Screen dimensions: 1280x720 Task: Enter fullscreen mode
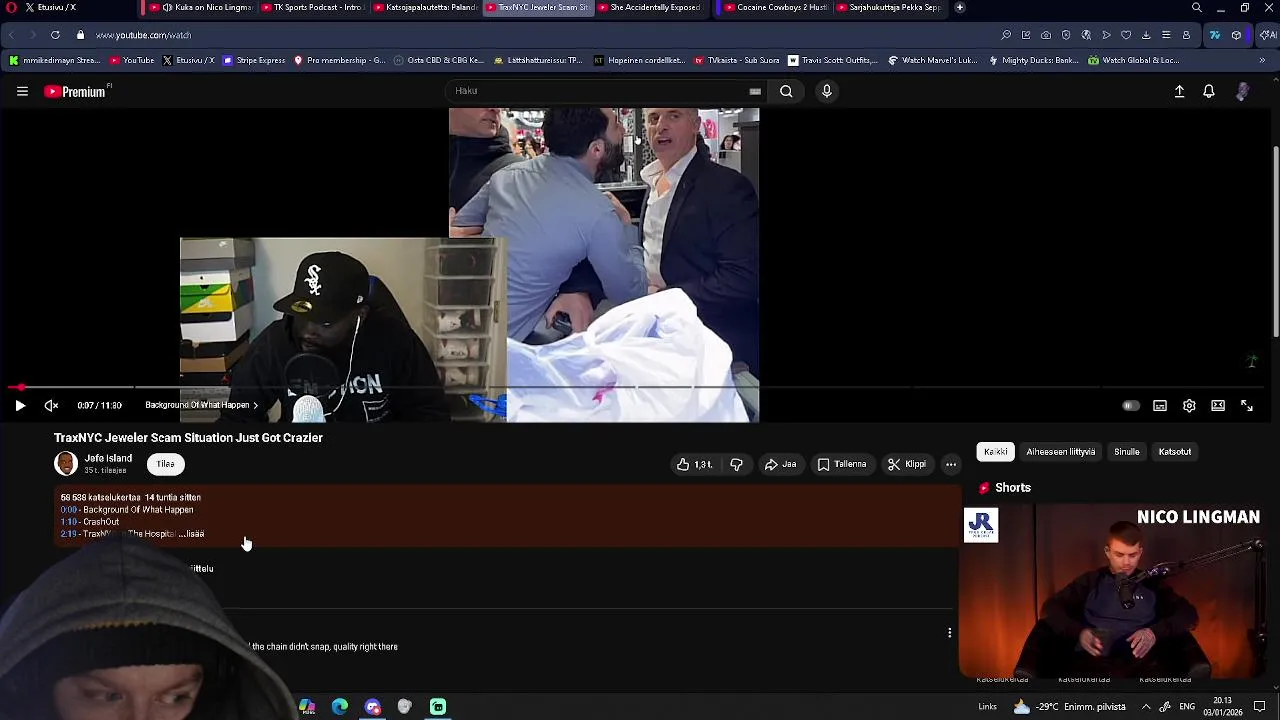point(1247,406)
